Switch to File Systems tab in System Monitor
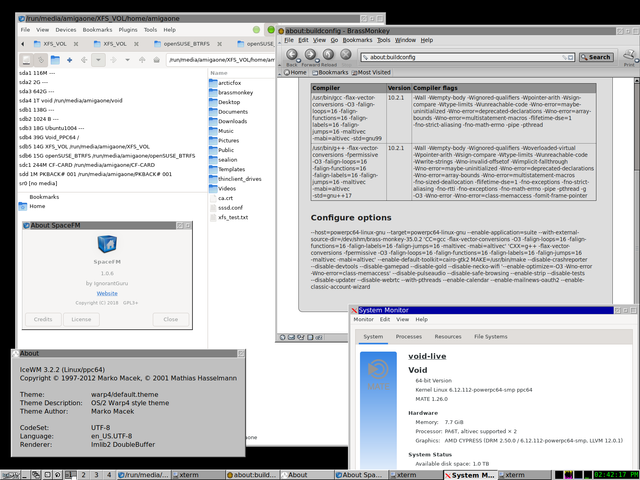 [x=491, y=337]
